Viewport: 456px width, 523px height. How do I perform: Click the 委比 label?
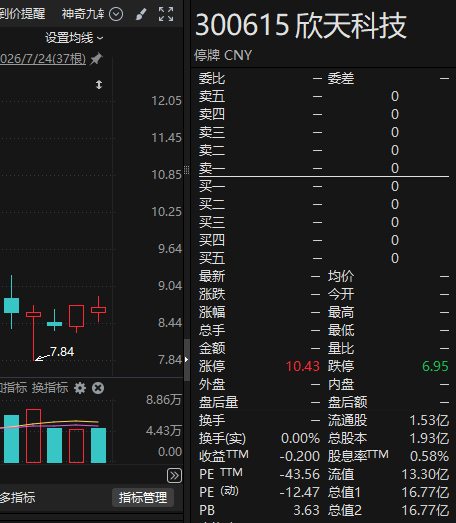(212, 79)
